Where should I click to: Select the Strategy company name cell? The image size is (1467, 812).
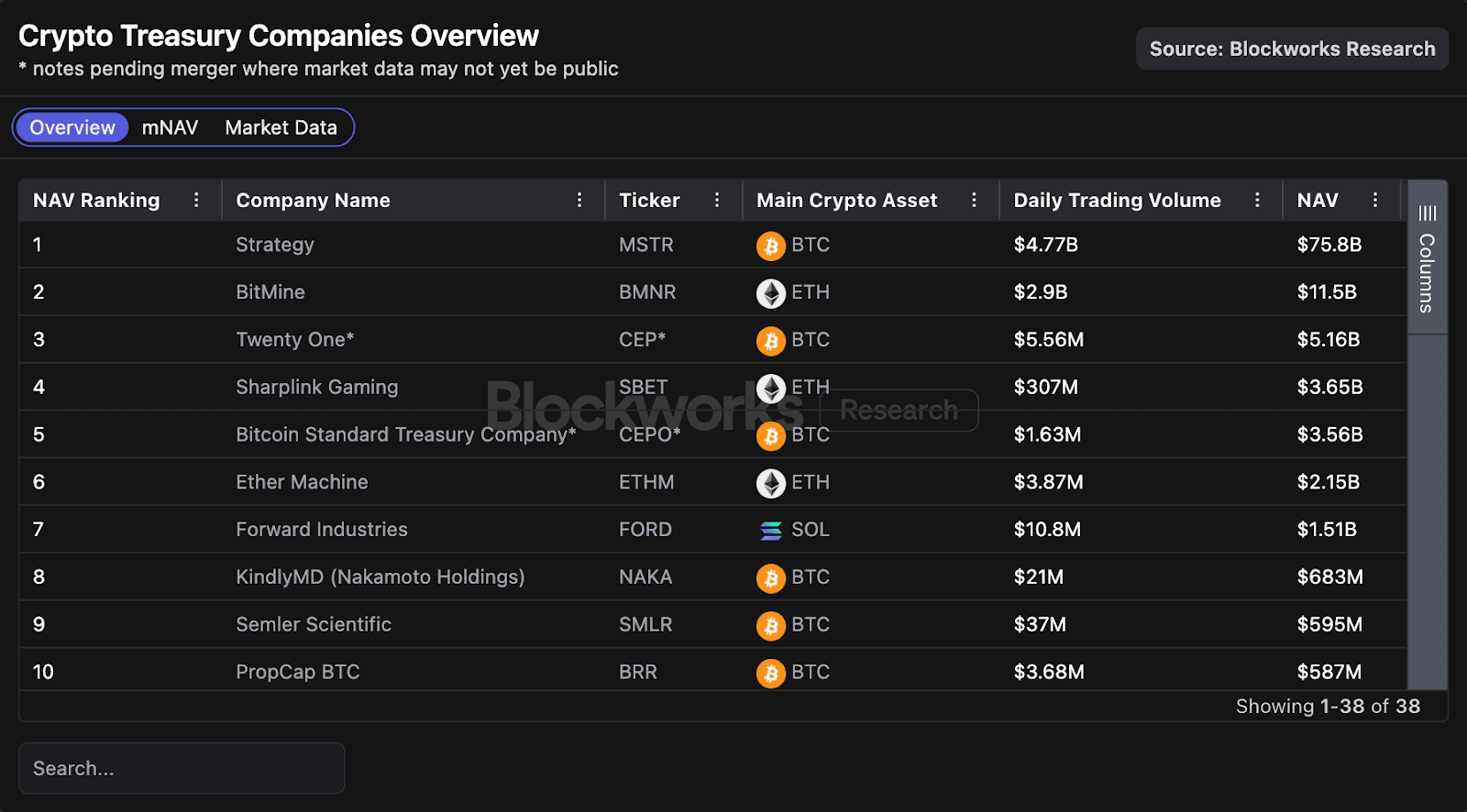click(275, 245)
